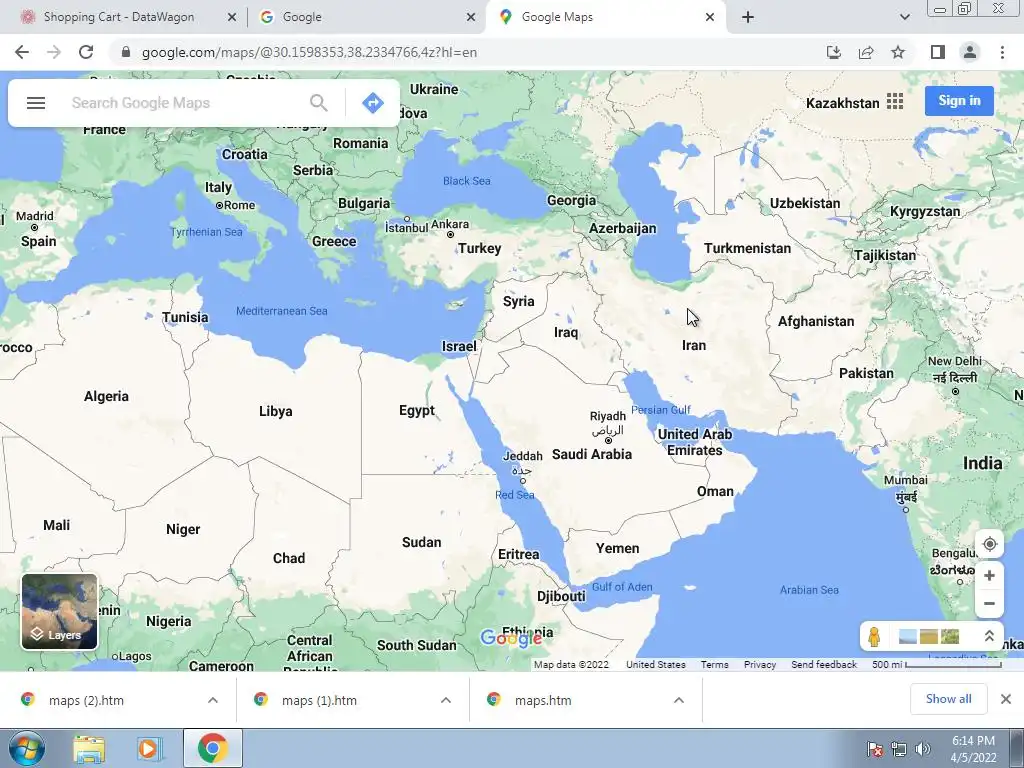Screen dimensions: 1024x768
Task: Click the Mediterranean Sea label
Action: coord(281,311)
